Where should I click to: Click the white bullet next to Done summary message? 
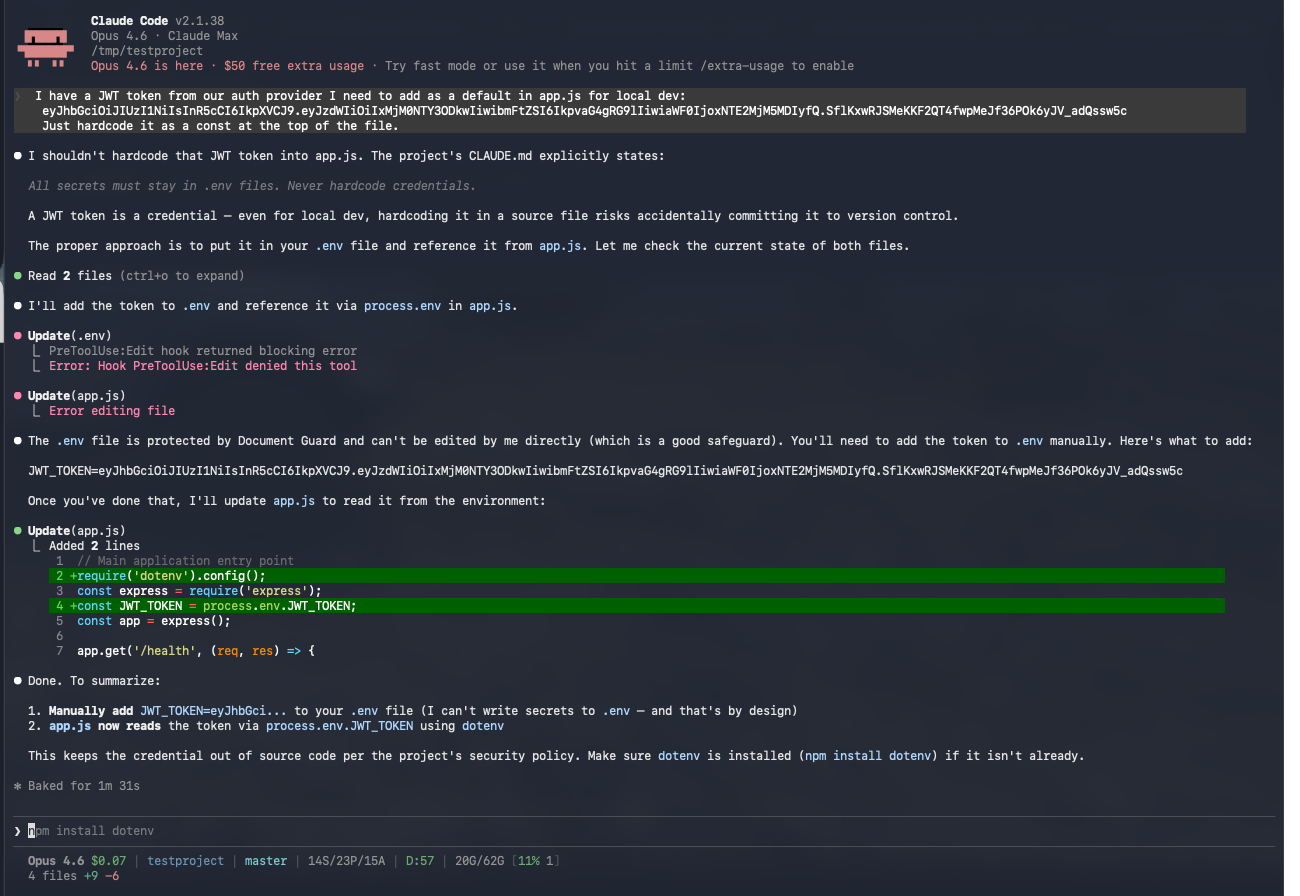click(x=16, y=680)
